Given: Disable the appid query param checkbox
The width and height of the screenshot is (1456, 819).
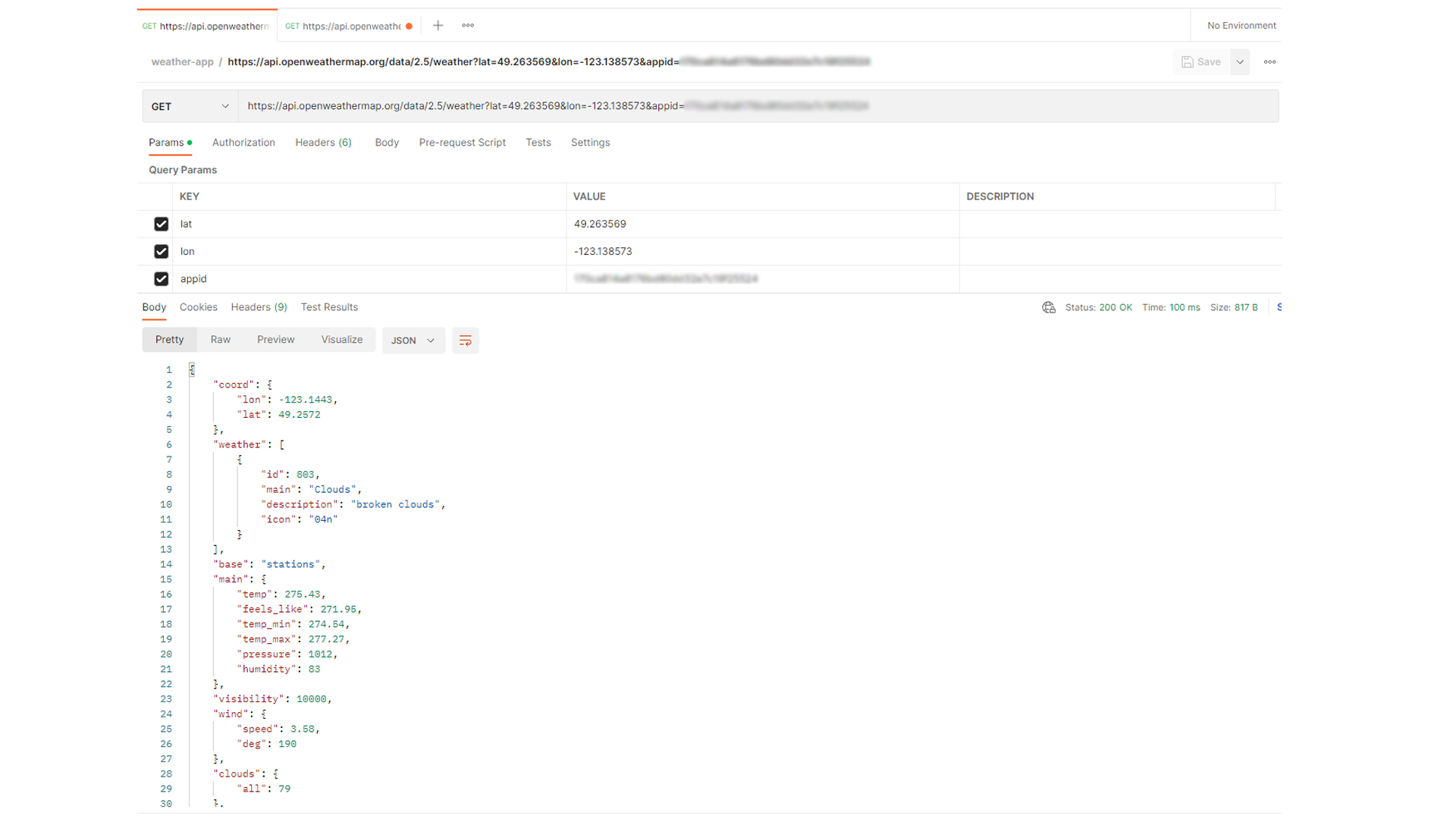Looking at the screenshot, I should (159, 278).
